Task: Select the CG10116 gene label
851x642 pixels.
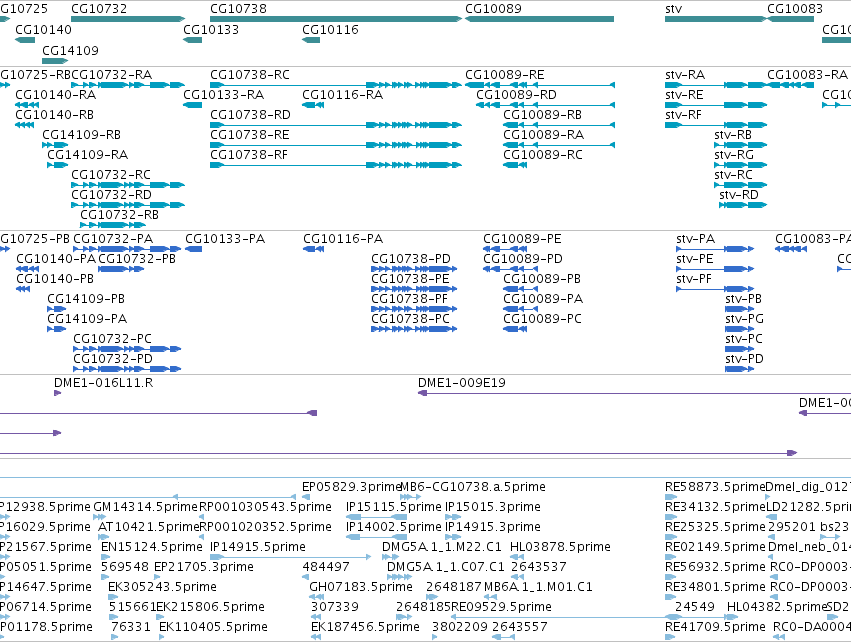Action: pos(331,30)
